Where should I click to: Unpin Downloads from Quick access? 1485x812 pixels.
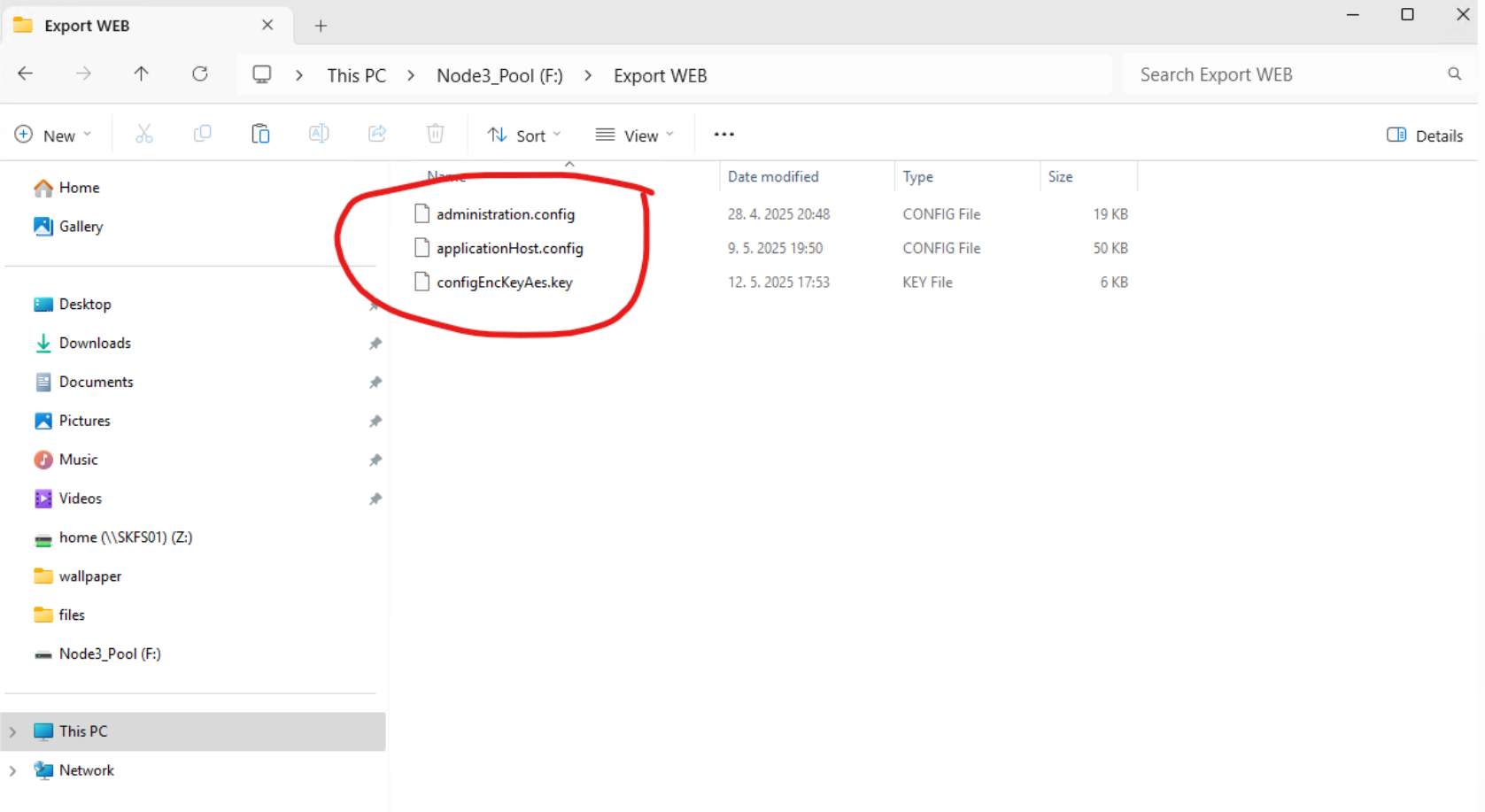coord(375,344)
